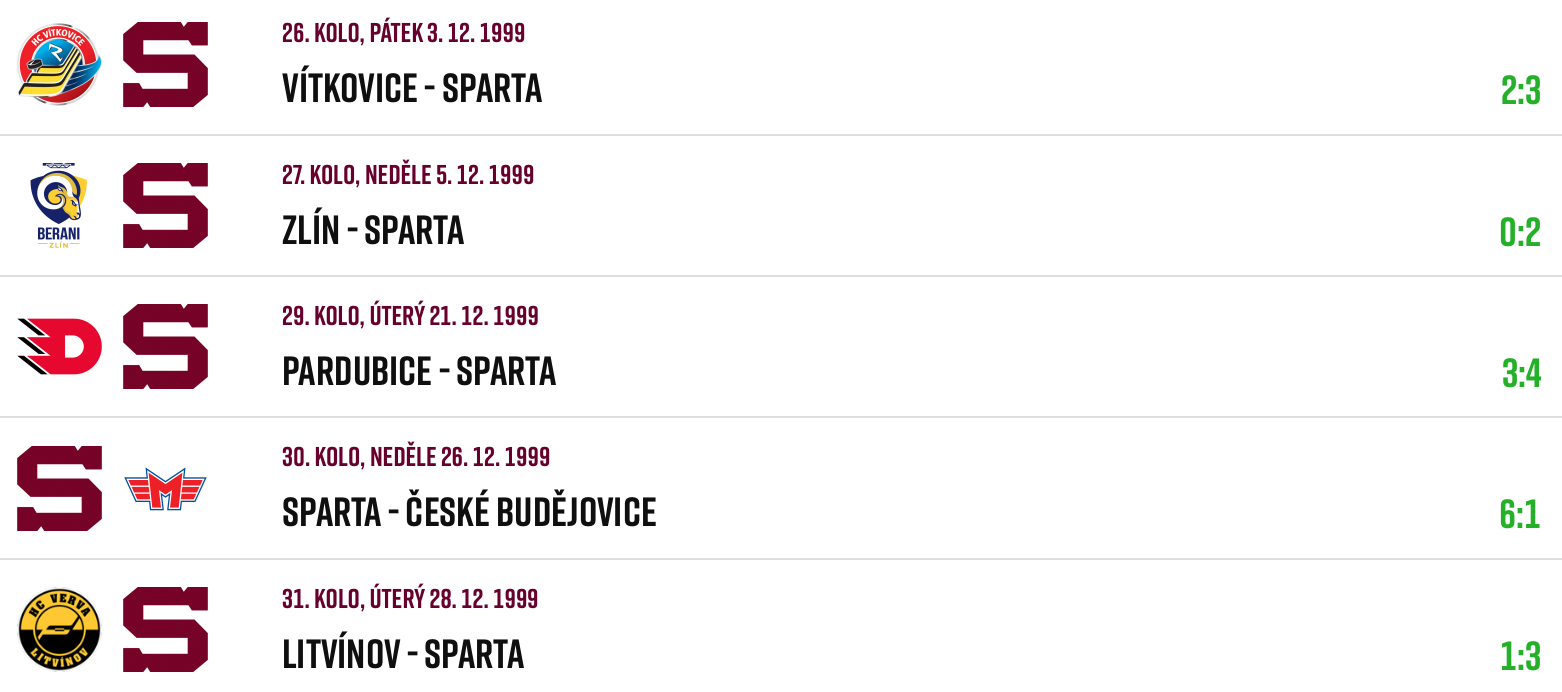Click the 26. kolo date label

pos(403,33)
